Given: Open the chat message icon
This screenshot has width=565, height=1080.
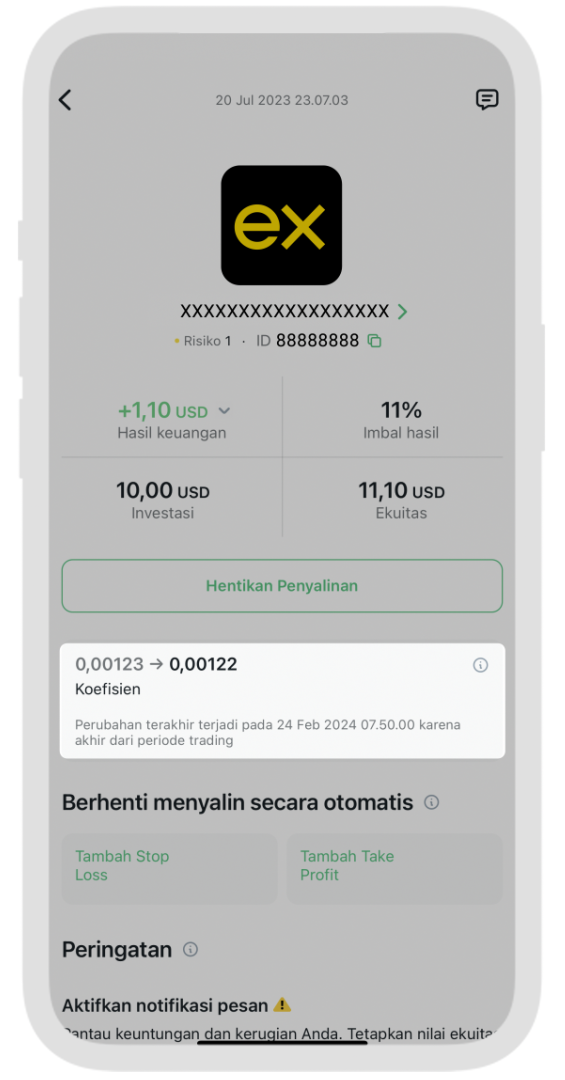Looking at the screenshot, I should 487,99.
